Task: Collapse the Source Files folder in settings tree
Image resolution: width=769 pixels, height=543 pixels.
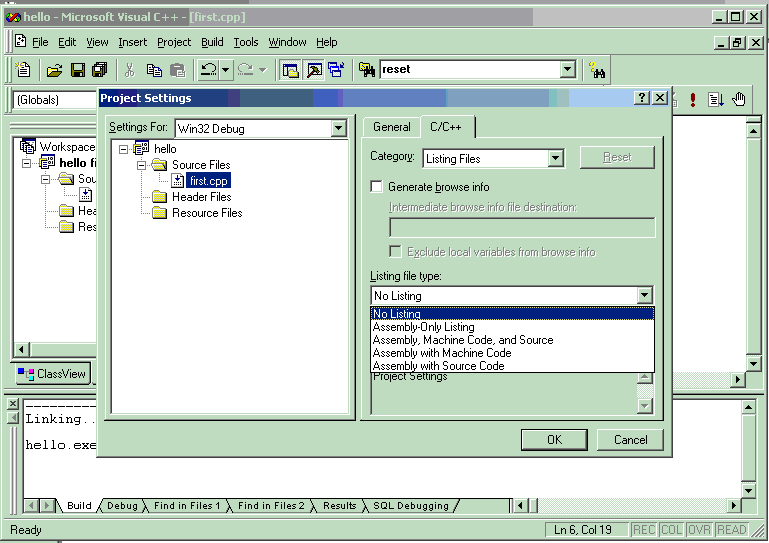Action: coord(141,165)
